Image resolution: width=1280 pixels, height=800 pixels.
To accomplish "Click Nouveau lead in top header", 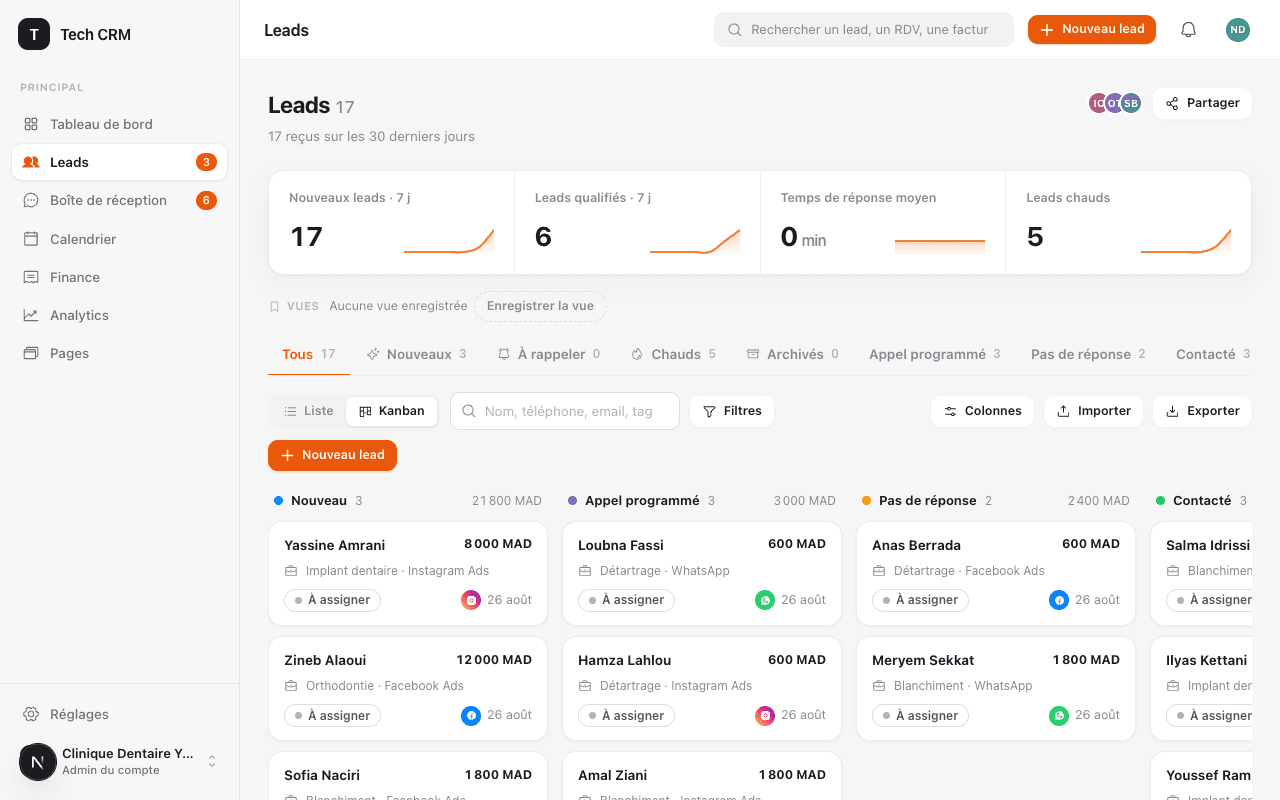I will click(x=1092, y=30).
